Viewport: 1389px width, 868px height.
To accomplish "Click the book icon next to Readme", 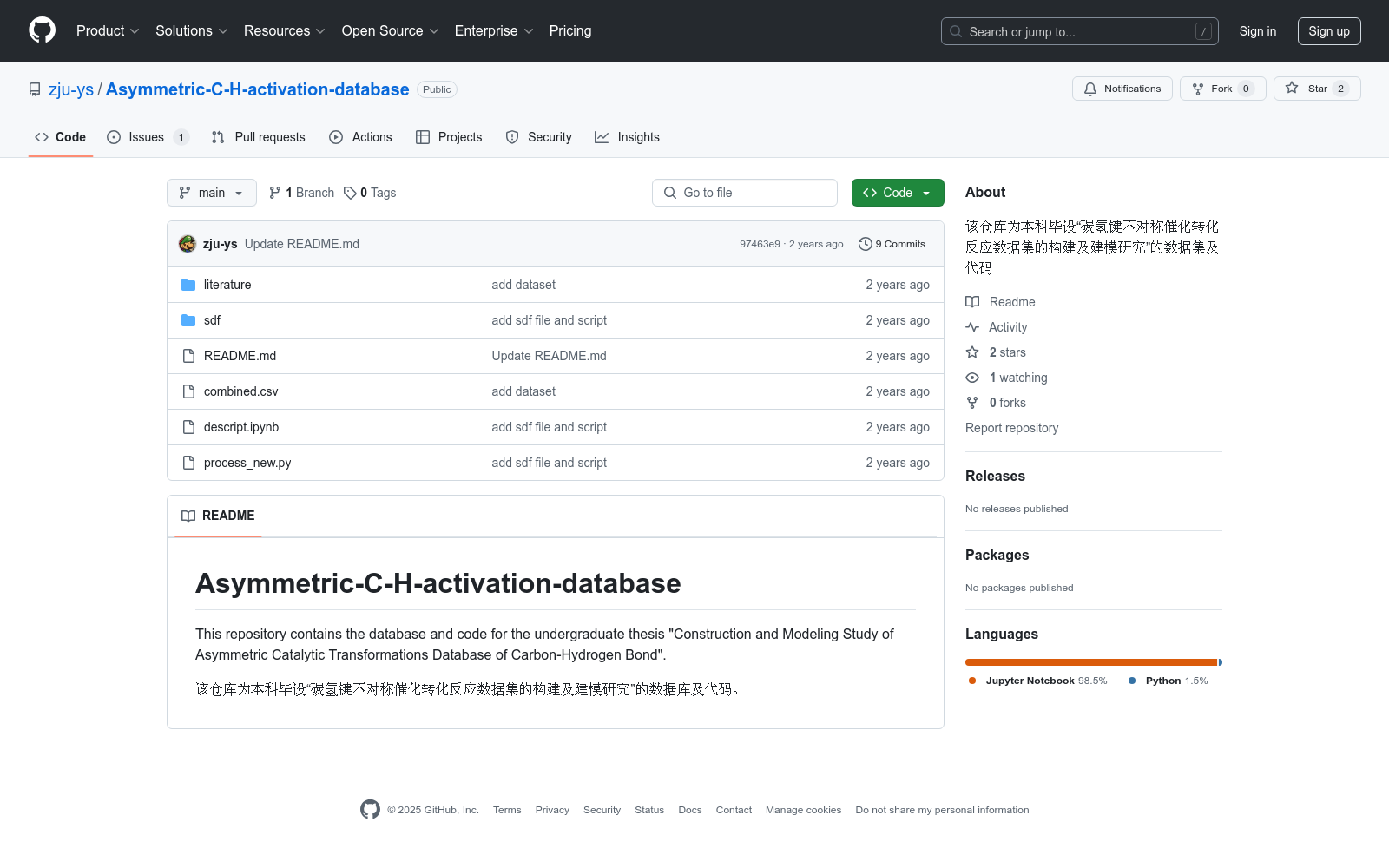I will [x=972, y=302].
